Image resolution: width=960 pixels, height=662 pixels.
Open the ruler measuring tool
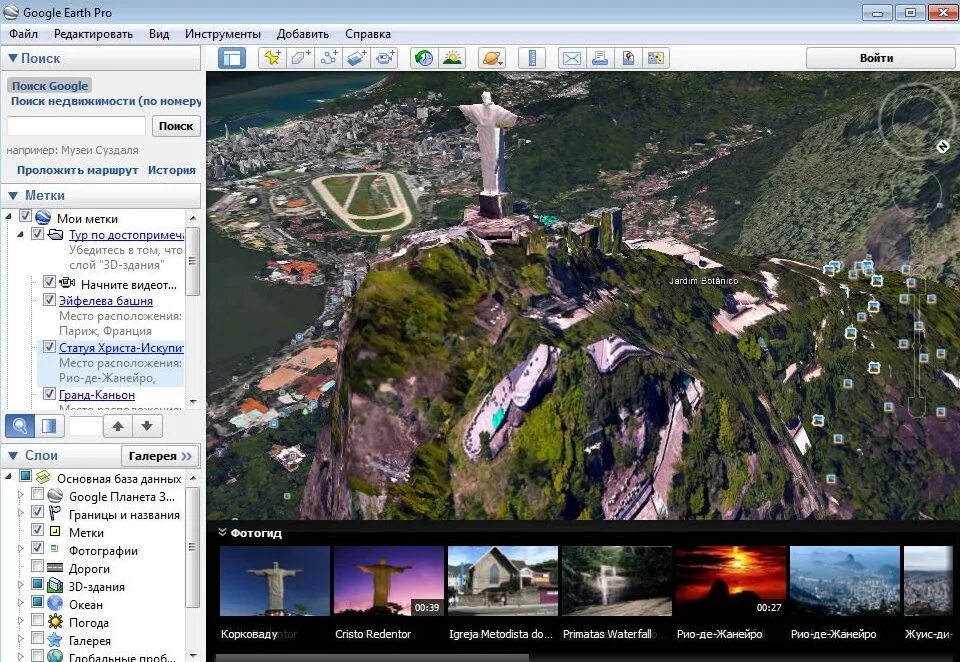point(531,58)
